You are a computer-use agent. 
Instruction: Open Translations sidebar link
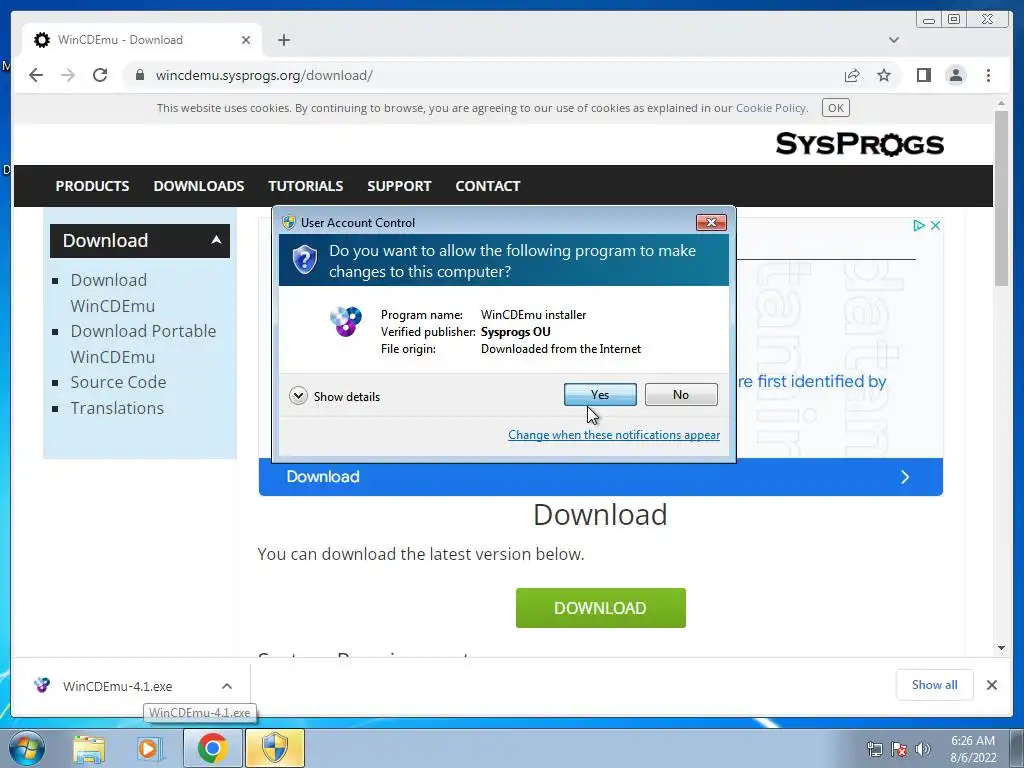click(x=117, y=408)
